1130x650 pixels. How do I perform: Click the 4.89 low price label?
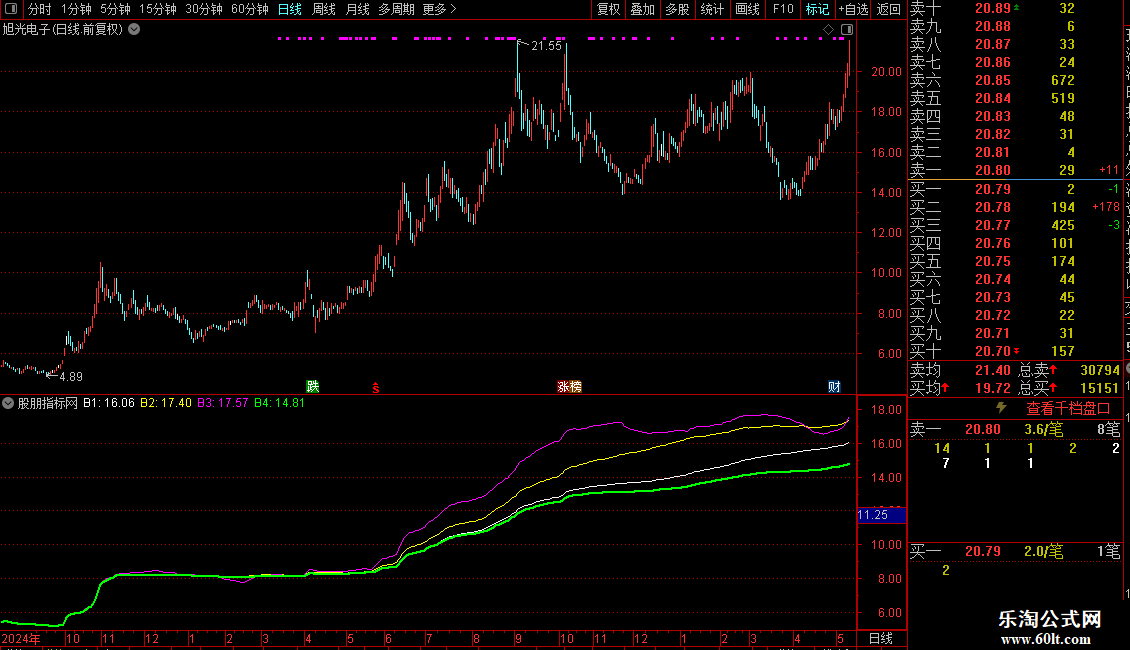click(71, 376)
